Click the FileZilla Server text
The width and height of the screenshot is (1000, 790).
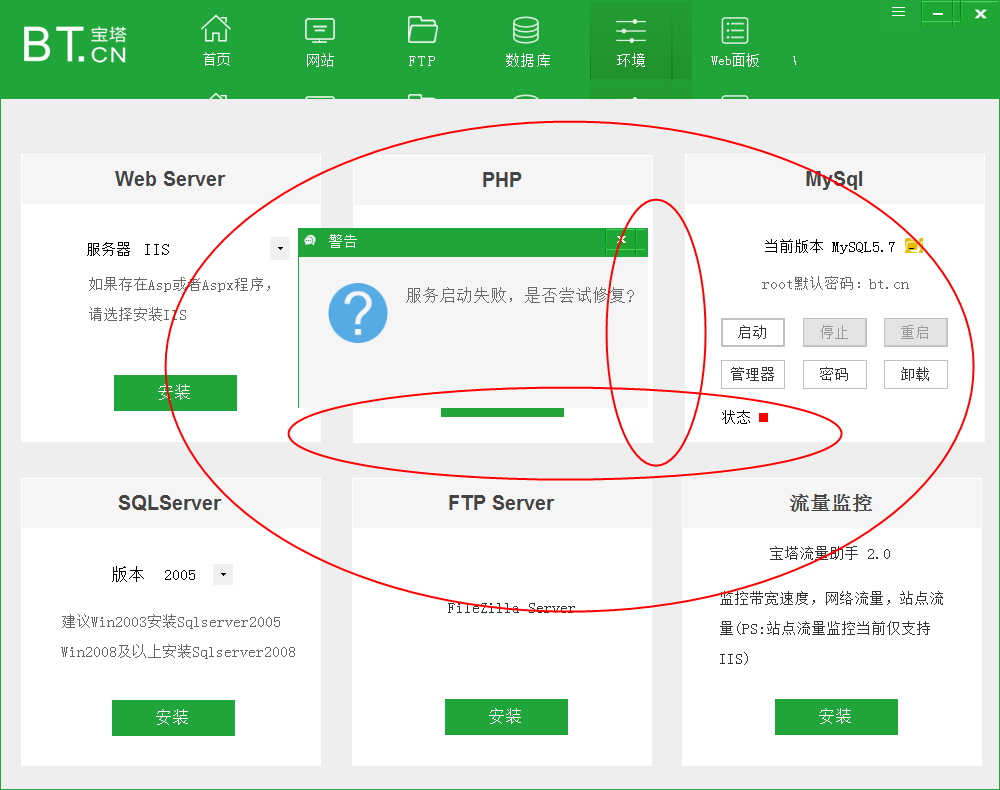(511, 608)
